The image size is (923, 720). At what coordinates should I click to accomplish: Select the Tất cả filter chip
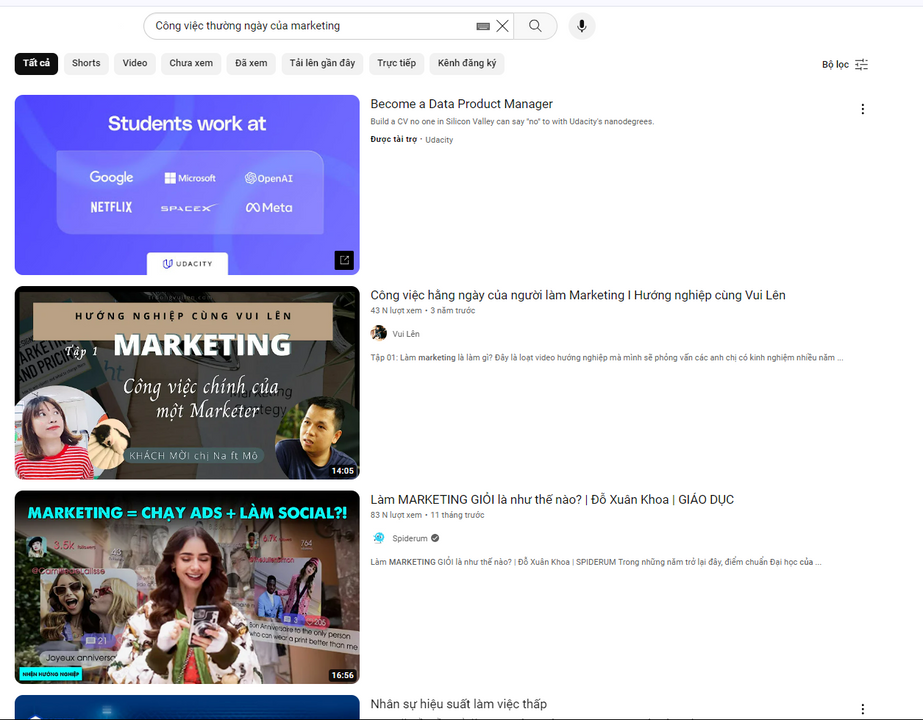pyautogui.click(x=32, y=63)
